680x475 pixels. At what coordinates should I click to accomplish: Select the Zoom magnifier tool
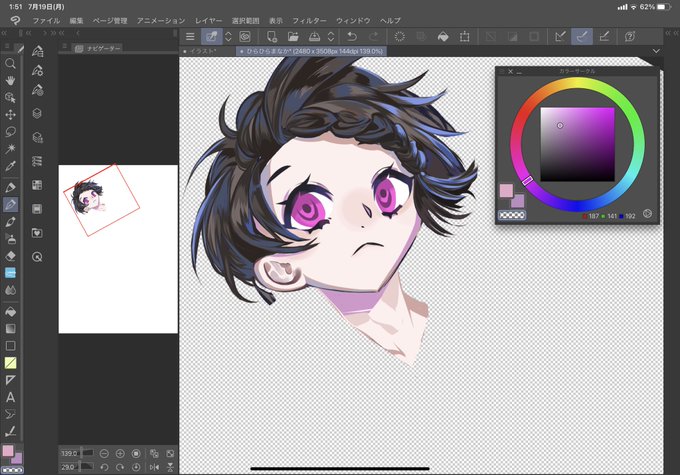point(10,64)
